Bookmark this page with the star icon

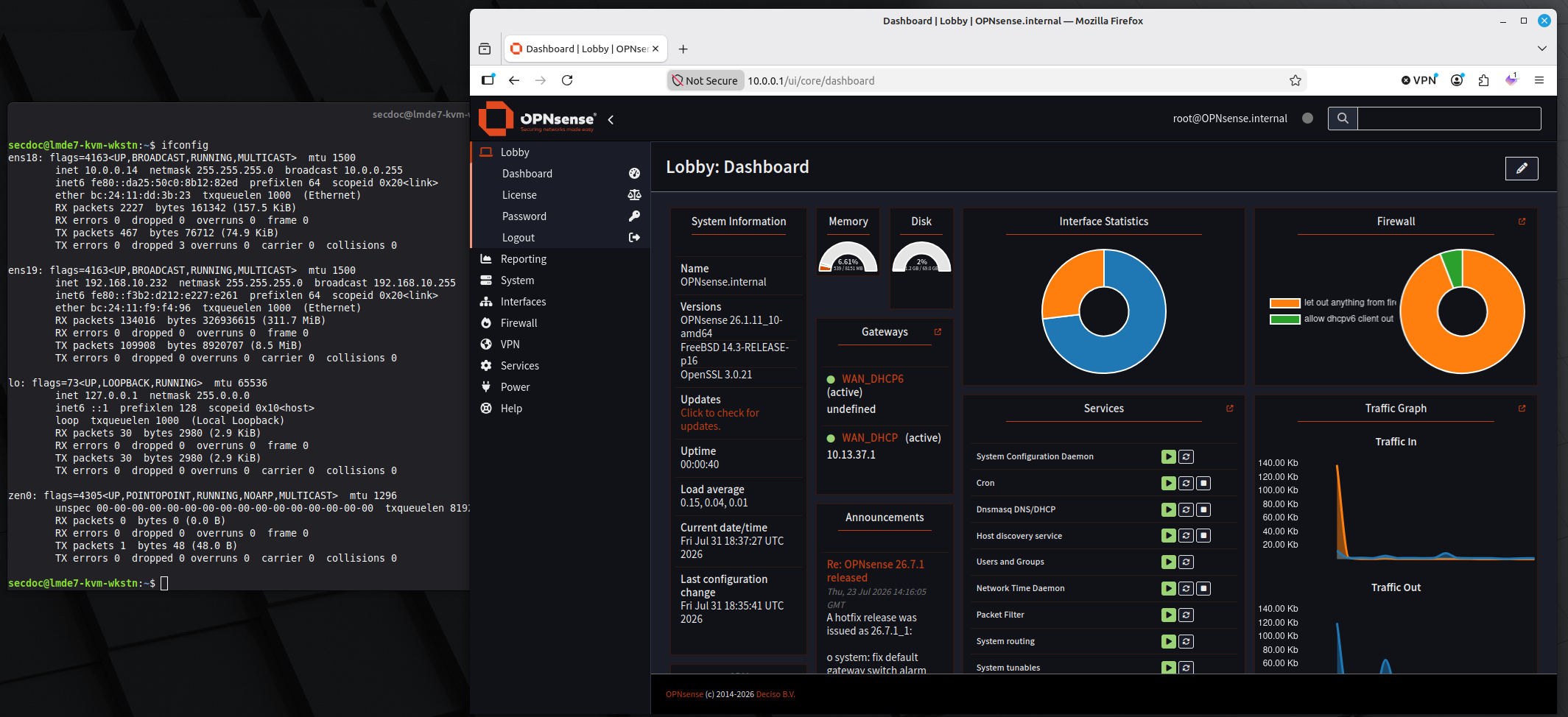[1295, 80]
